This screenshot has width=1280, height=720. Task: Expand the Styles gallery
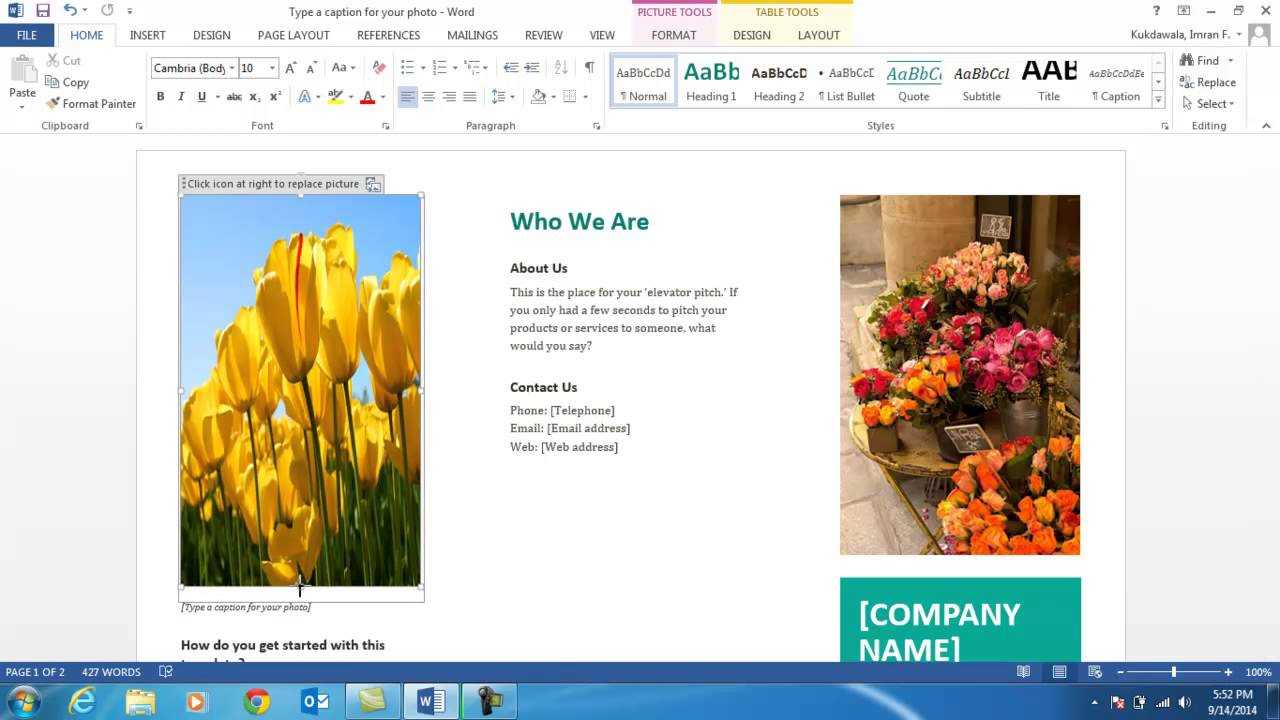pos(1158,100)
